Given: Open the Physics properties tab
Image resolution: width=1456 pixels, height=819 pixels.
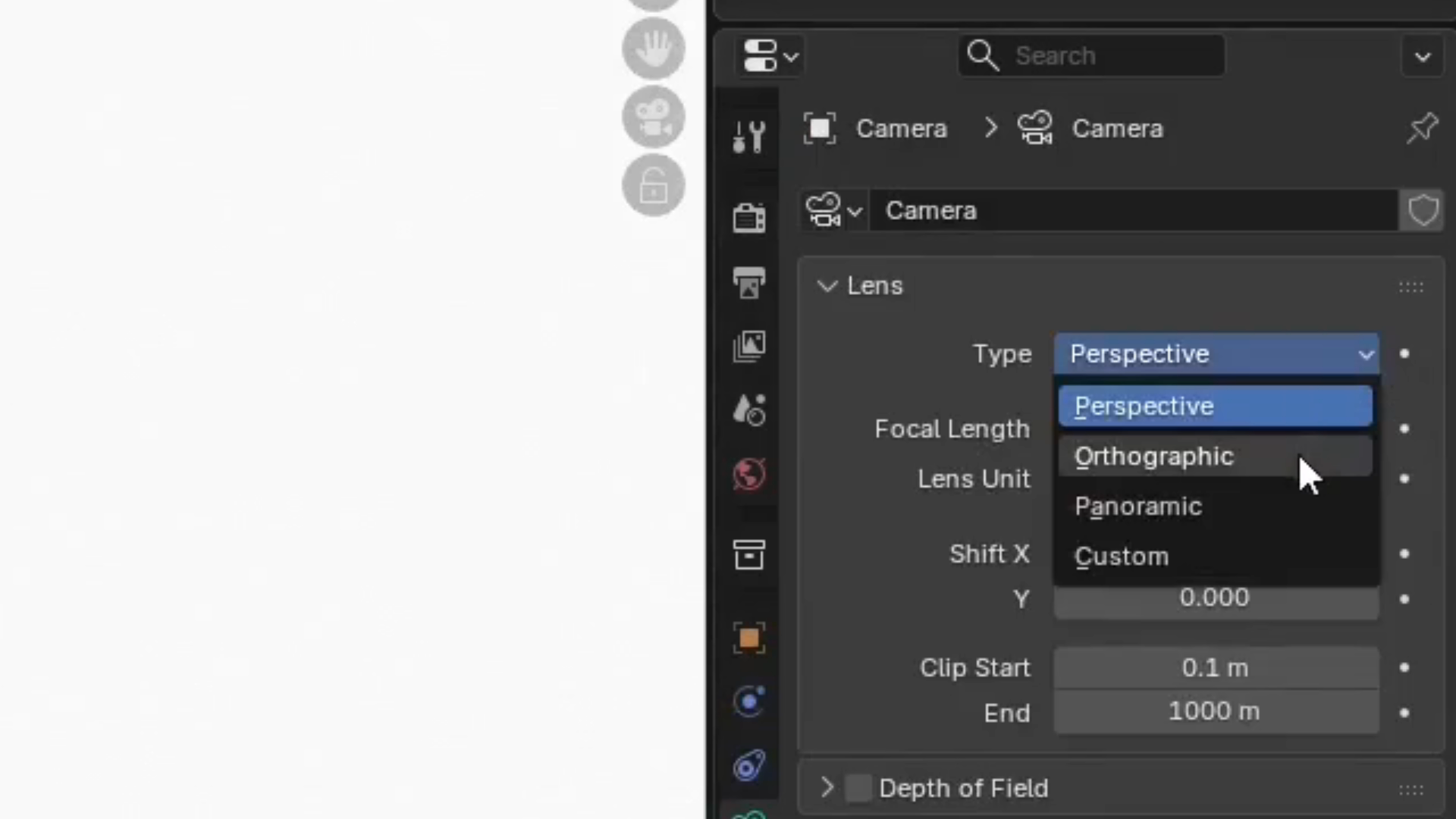Looking at the screenshot, I should [x=748, y=701].
